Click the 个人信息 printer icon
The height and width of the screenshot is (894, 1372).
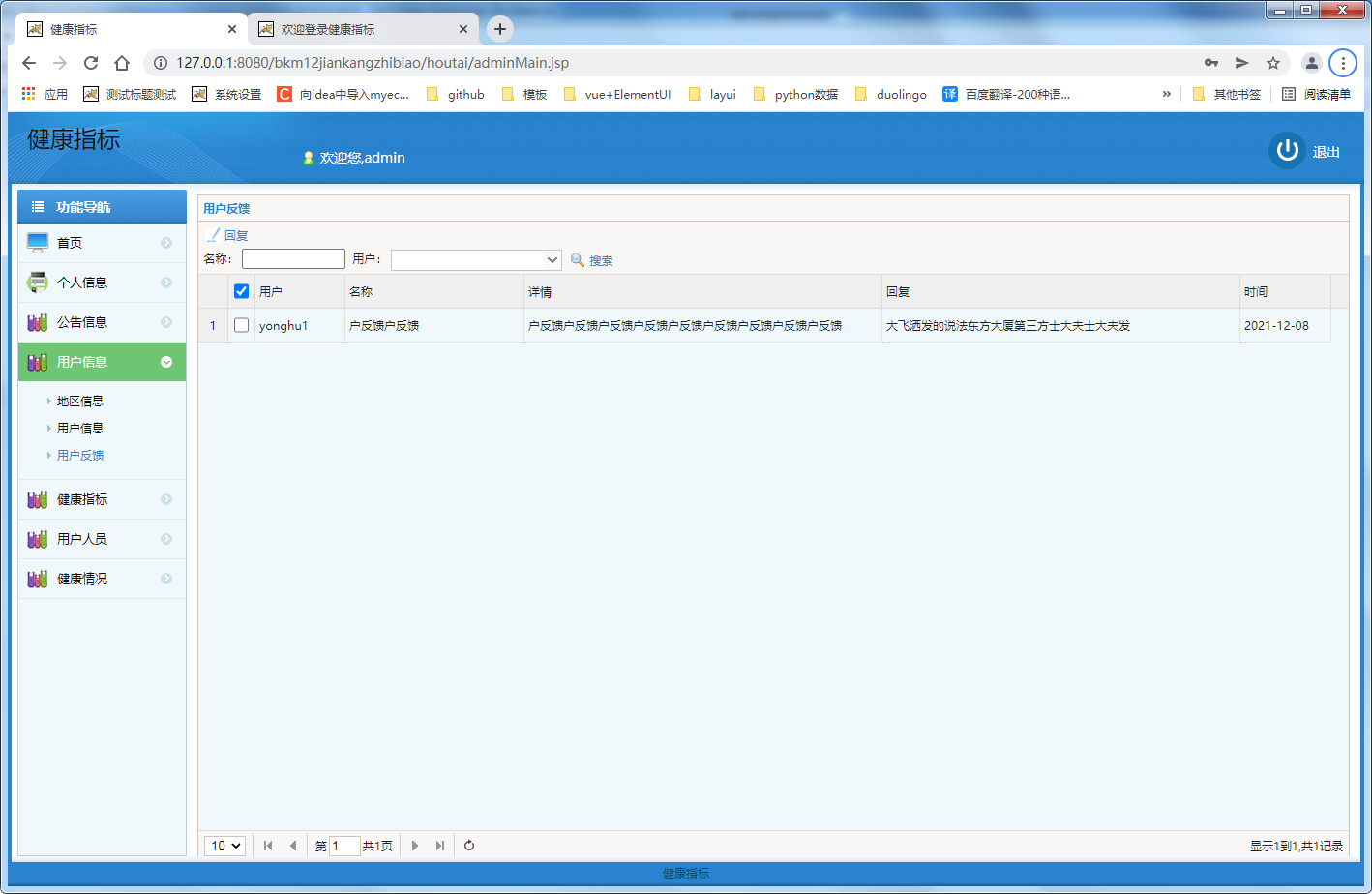coord(38,283)
